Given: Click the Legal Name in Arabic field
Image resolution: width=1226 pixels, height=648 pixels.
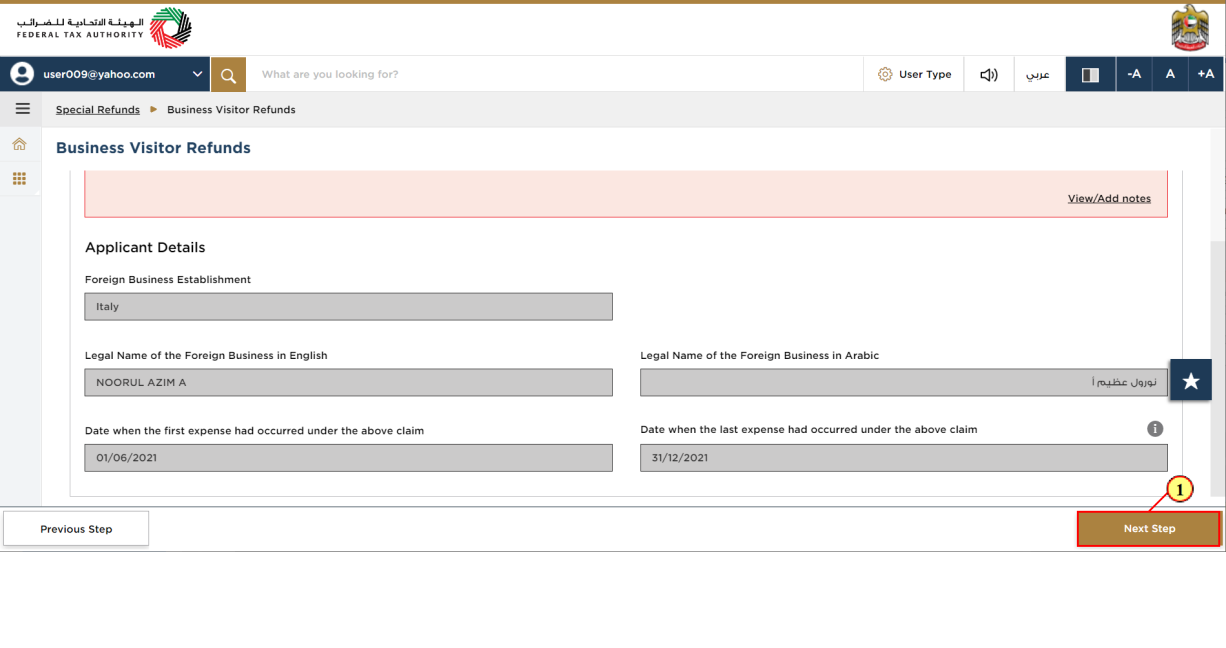Looking at the screenshot, I should pos(903,383).
